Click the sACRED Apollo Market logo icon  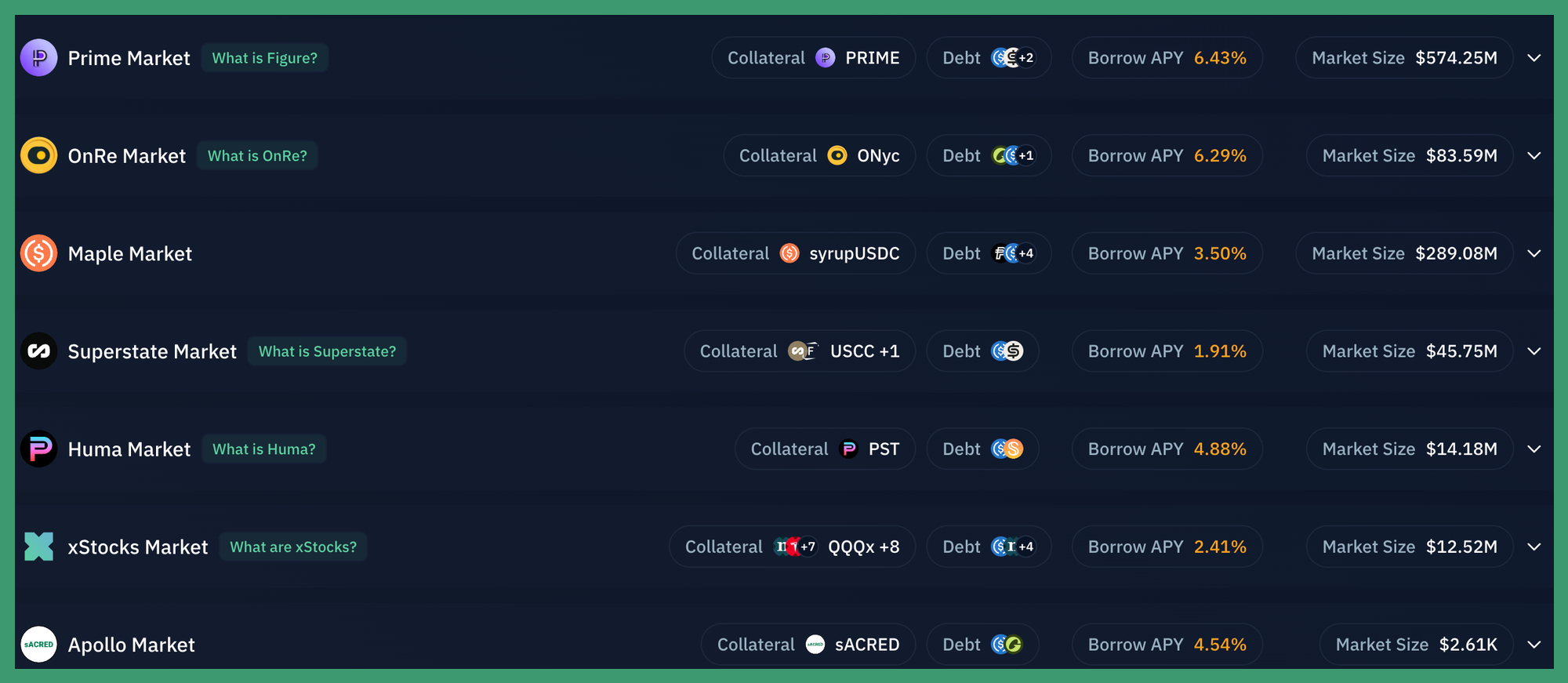[38, 645]
